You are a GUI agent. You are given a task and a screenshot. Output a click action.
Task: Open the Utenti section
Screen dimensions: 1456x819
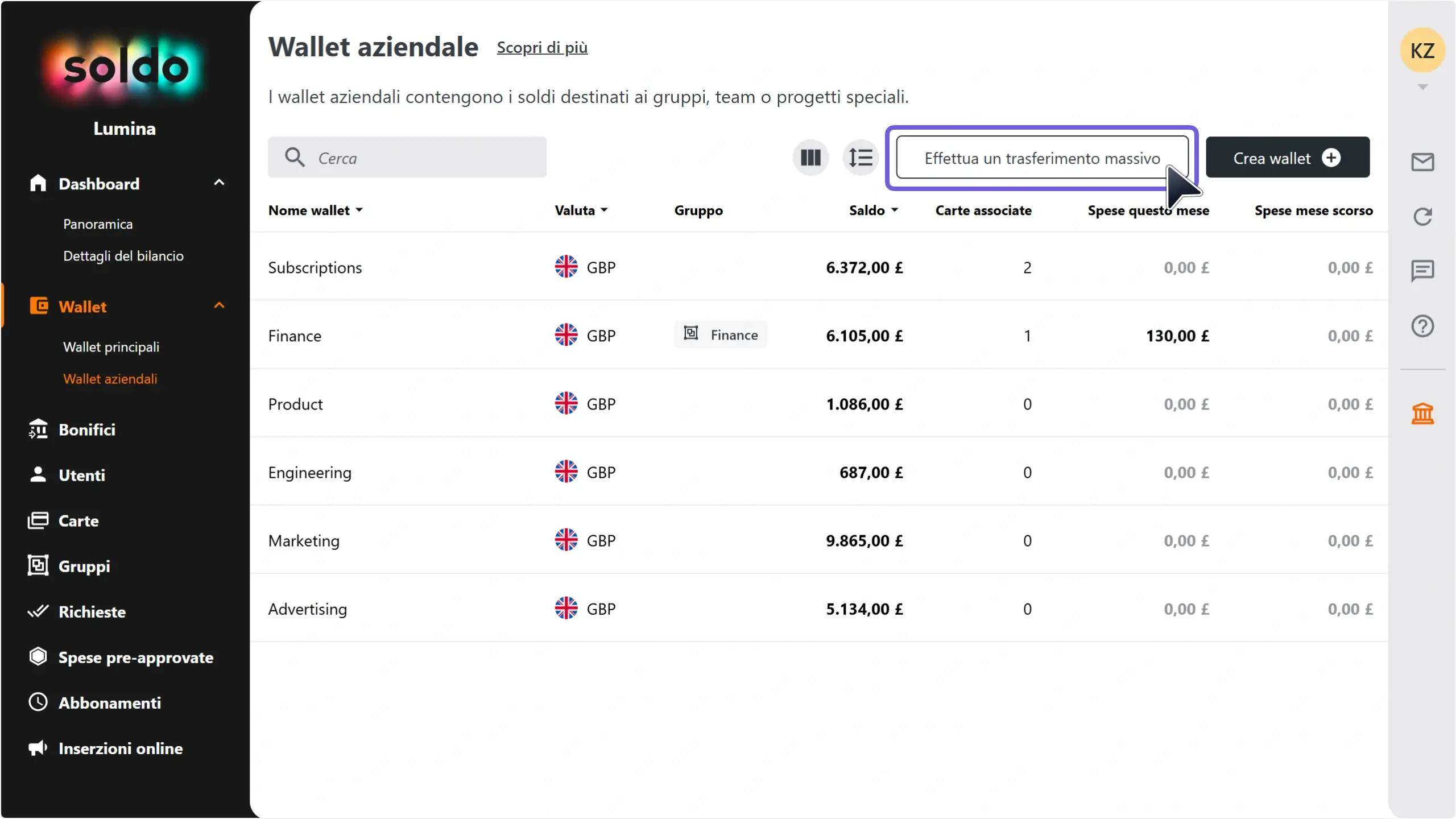(82, 475)
